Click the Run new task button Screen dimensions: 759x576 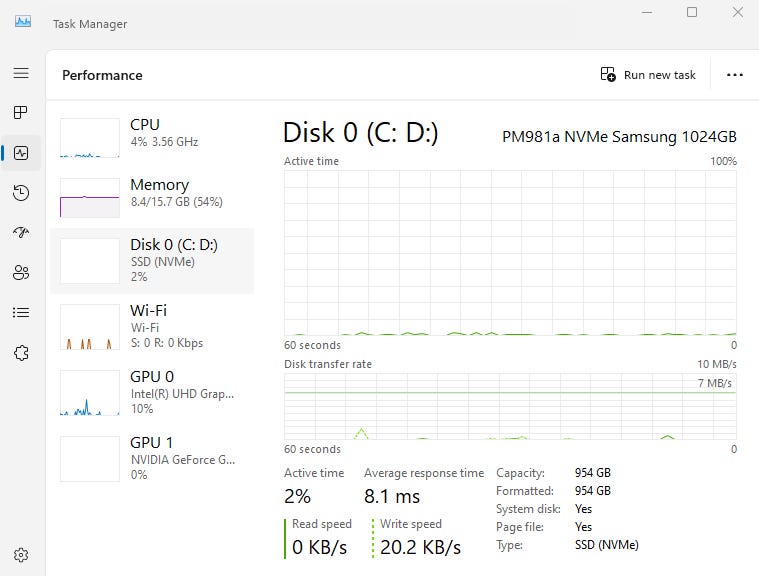pos(648,75)
